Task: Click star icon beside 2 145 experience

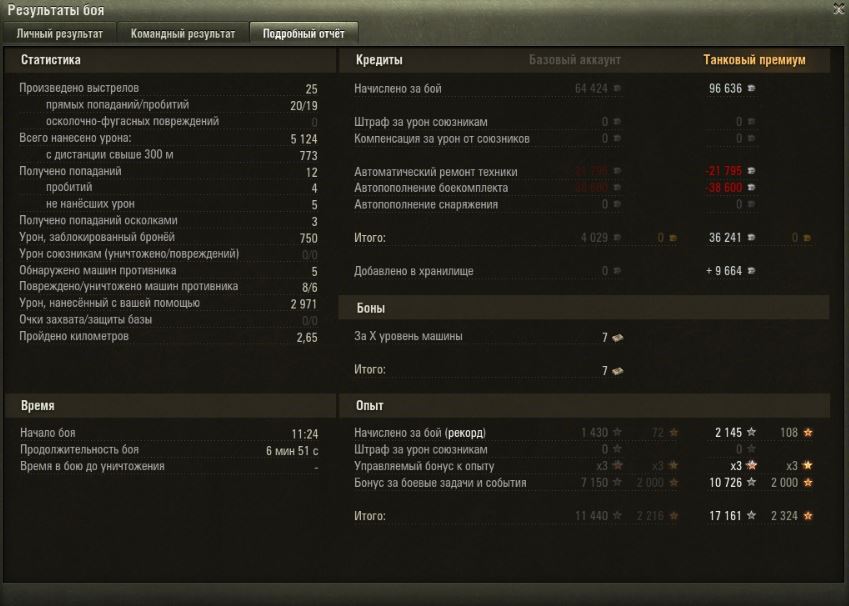Action: coord(752,432)
